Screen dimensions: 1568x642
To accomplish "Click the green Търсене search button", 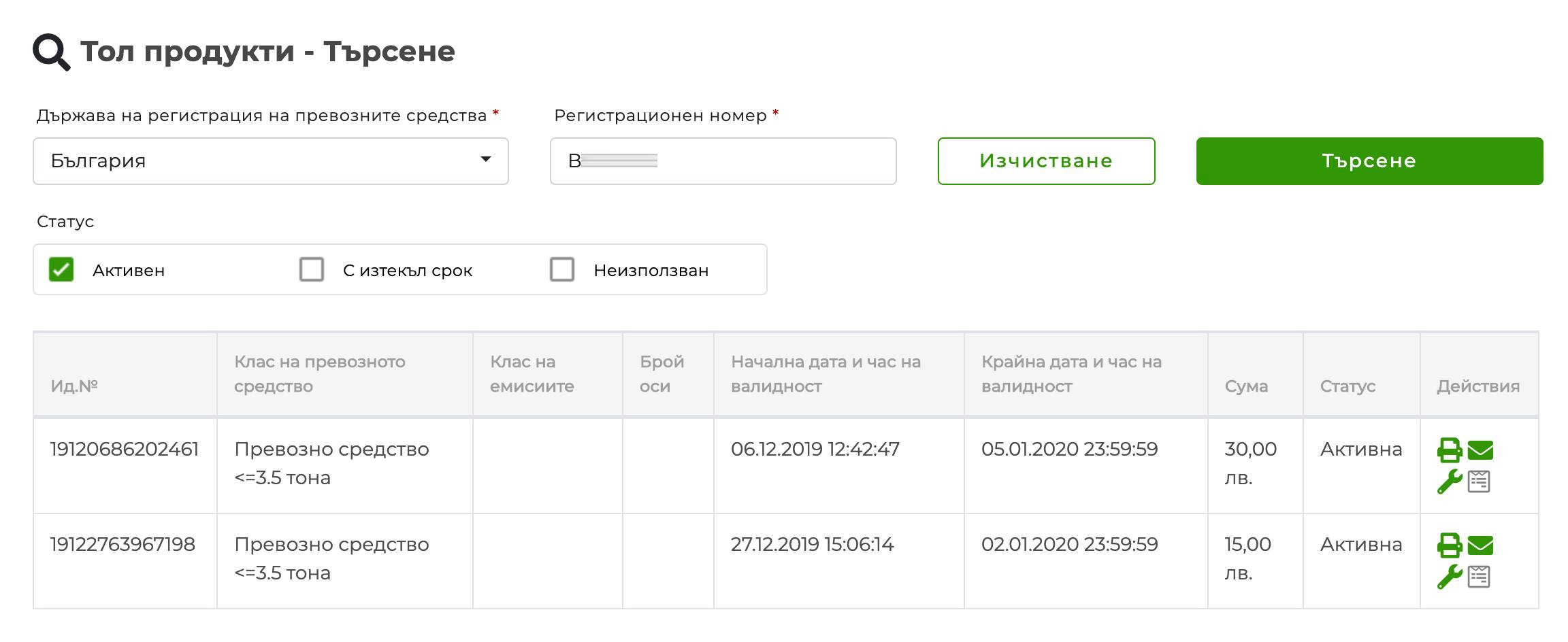I will [x=1369, y=161].
